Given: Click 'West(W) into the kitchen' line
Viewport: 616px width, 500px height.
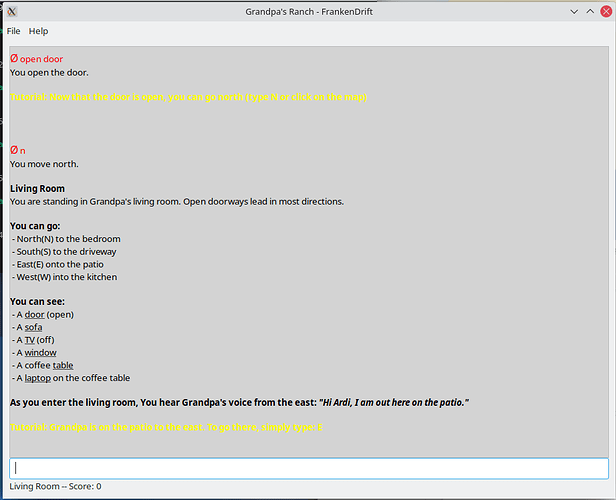Looking at the screenshot, I should (64, 277).
